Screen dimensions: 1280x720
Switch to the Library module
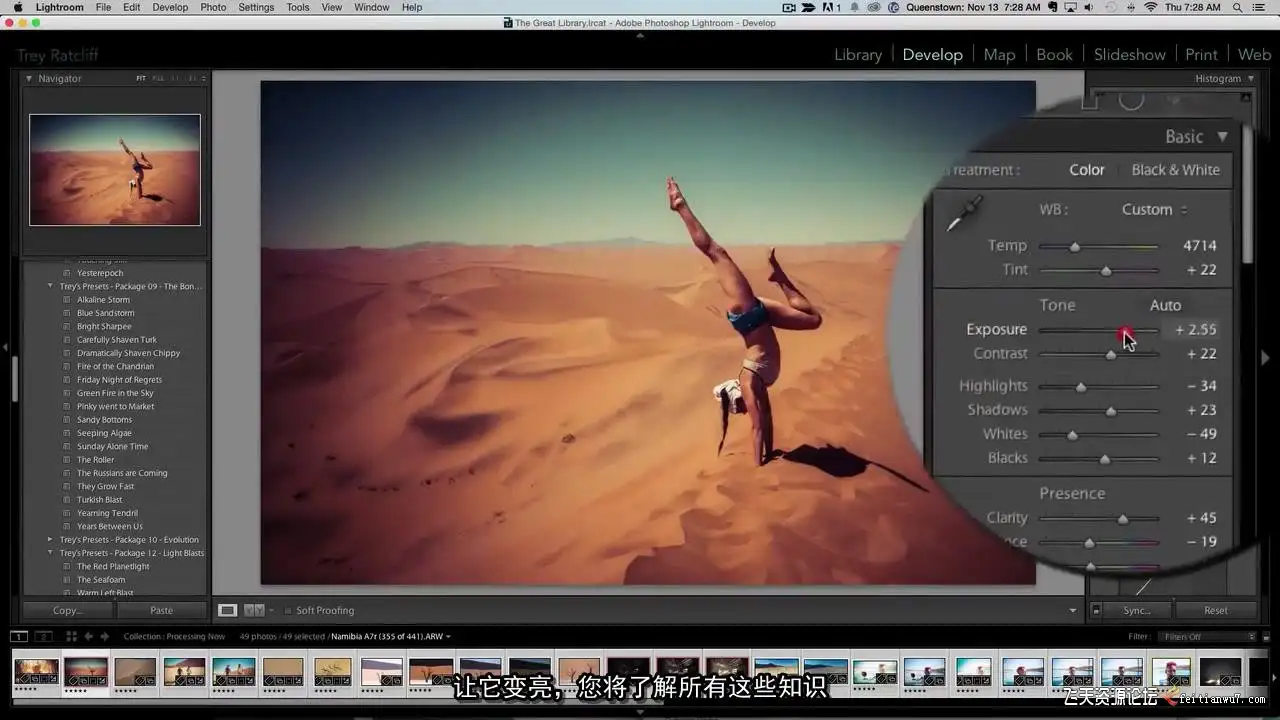858,55
